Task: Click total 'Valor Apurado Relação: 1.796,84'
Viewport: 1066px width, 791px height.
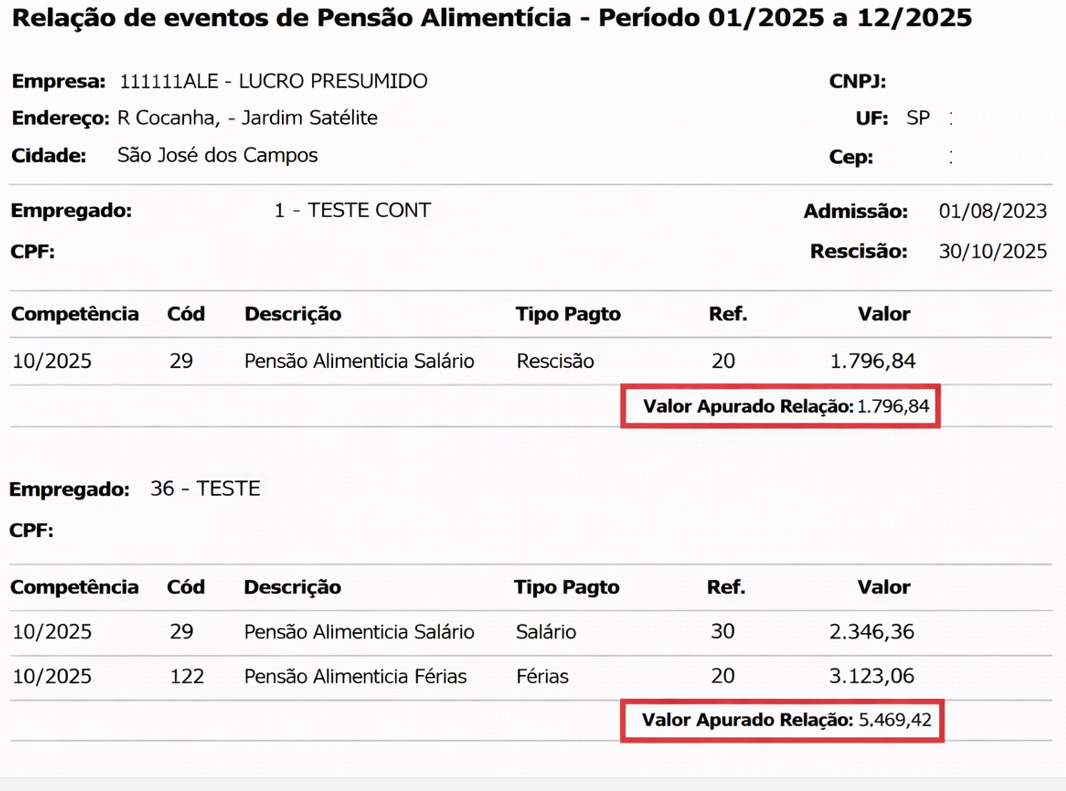Action: (x=780, y=406)
